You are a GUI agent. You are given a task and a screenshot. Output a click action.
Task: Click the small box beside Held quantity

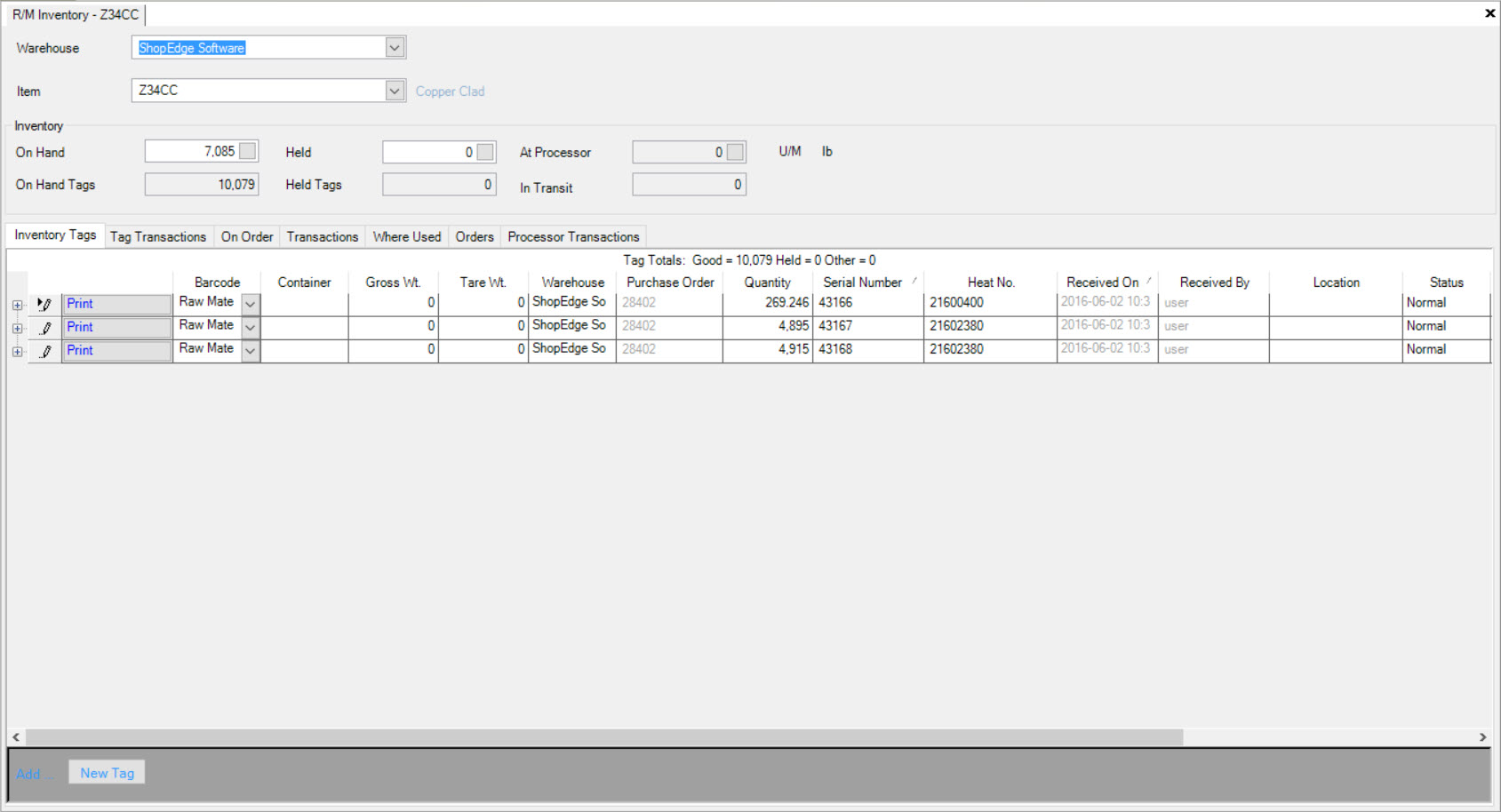(485, 152)
